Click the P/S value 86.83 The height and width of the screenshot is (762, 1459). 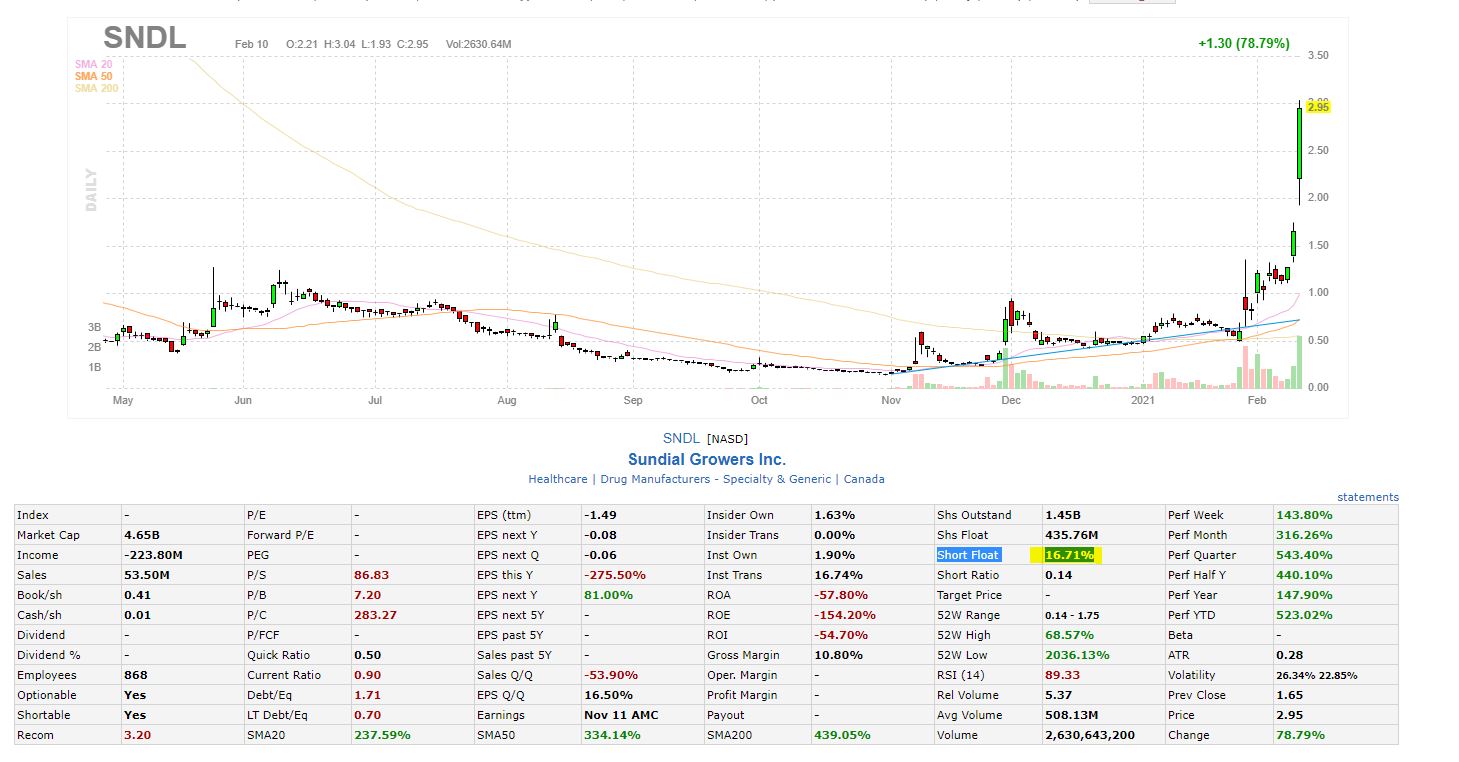(372, 575)
